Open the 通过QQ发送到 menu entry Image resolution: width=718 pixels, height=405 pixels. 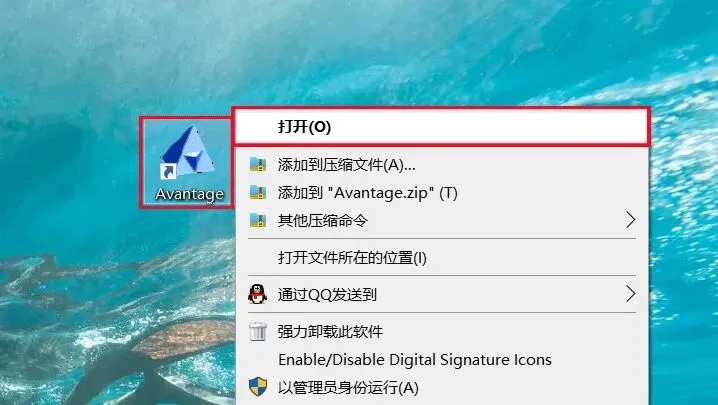coord(442,294)
